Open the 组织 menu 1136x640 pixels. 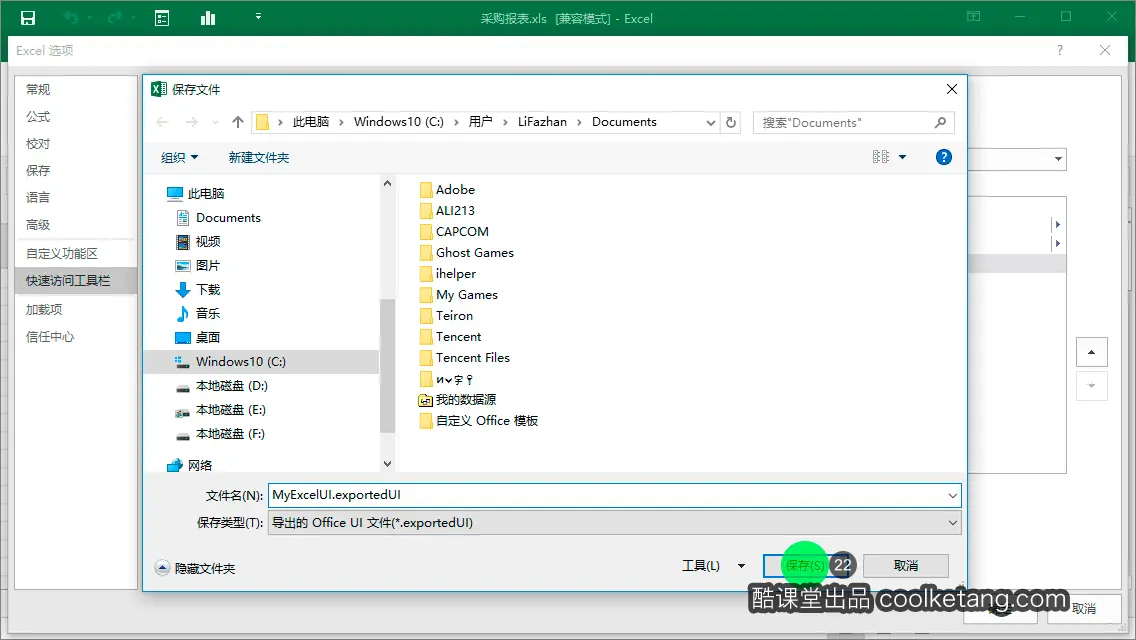click(x=179, y=157)
